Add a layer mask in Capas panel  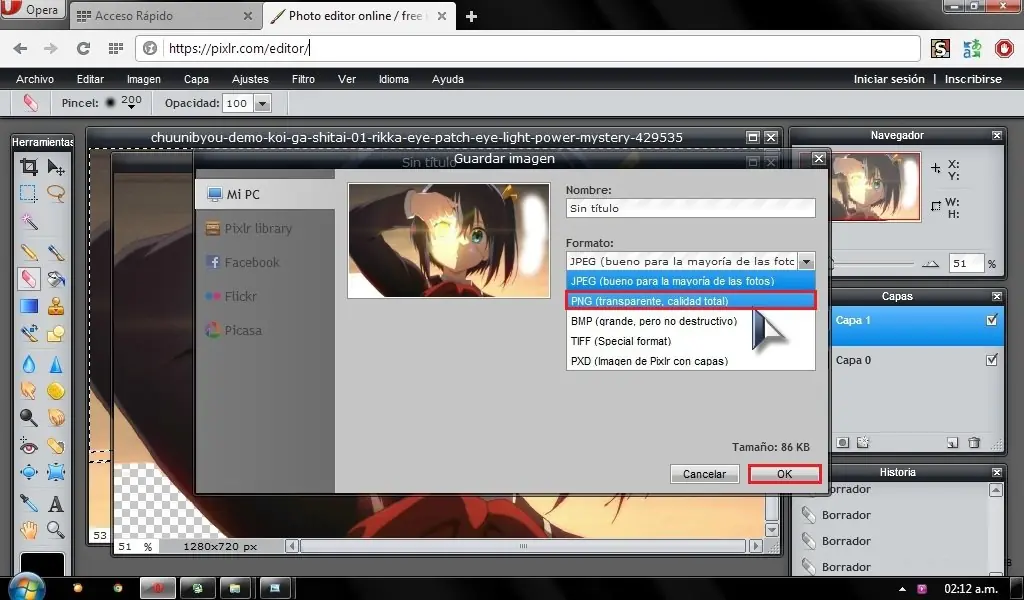[x=842, y=443]
